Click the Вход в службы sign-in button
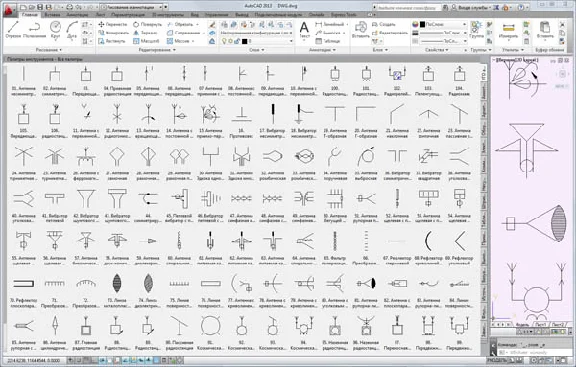Screen dimensions: 576x367 tap(471, 7)
